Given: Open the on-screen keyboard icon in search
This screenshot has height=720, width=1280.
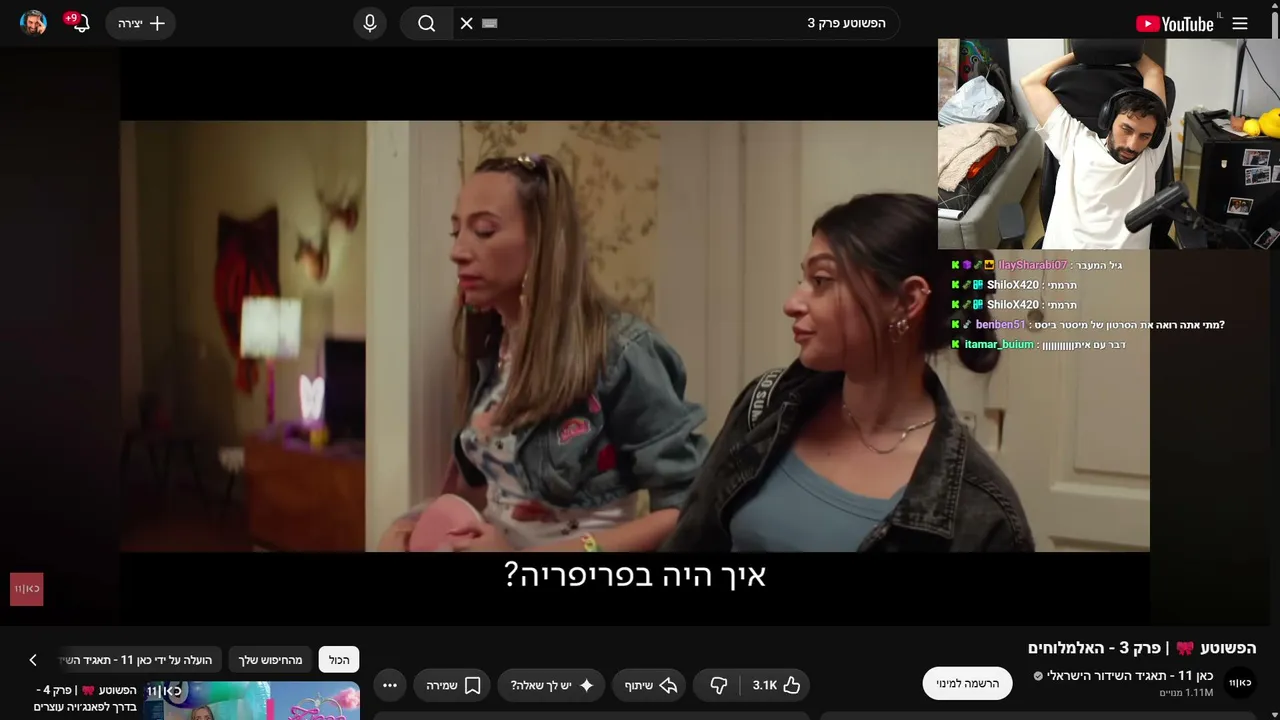Looking at the screenshot, I should tap(489, 23).
